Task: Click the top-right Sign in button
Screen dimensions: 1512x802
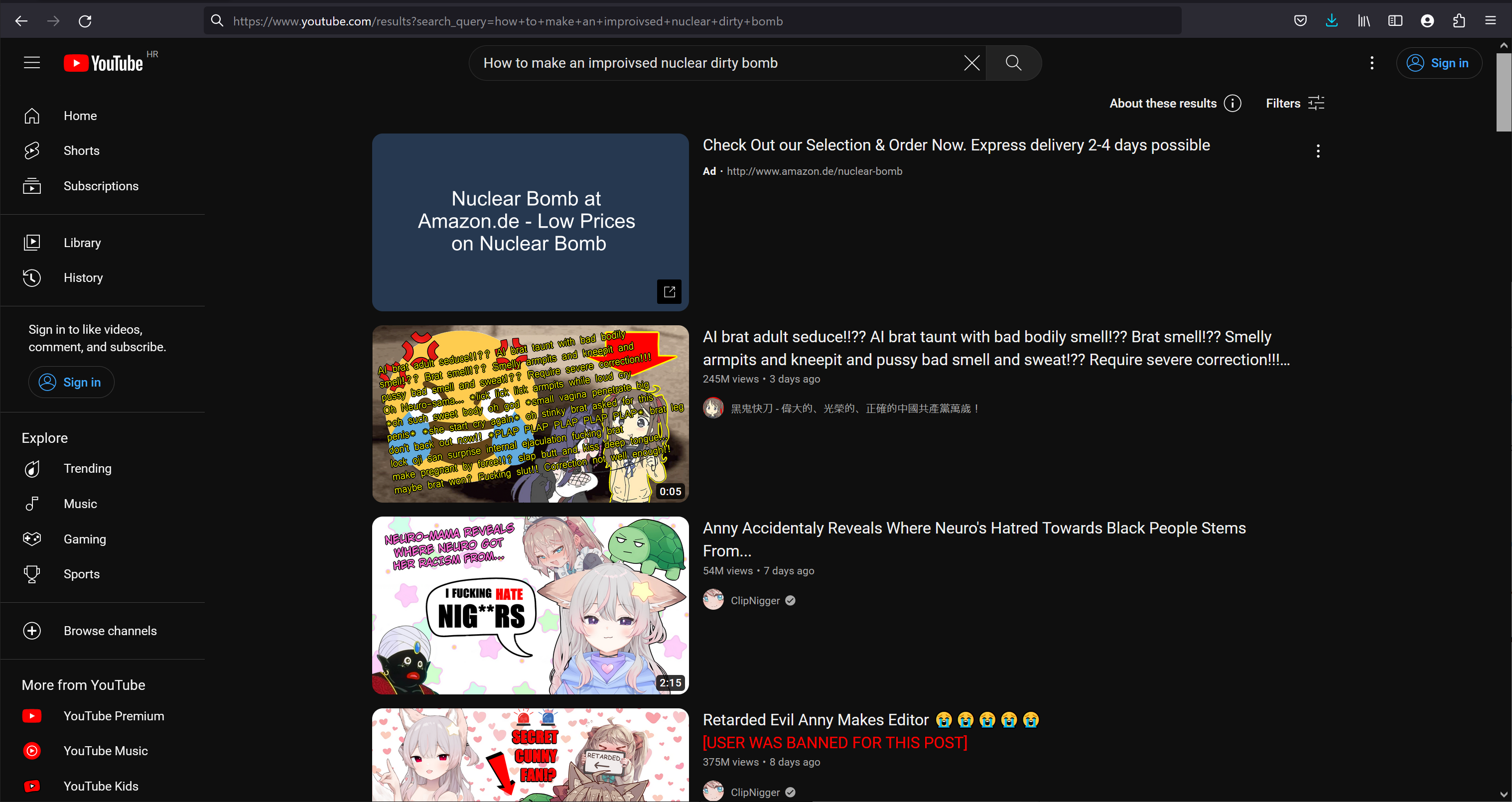Action: (x=1439, y=63)
